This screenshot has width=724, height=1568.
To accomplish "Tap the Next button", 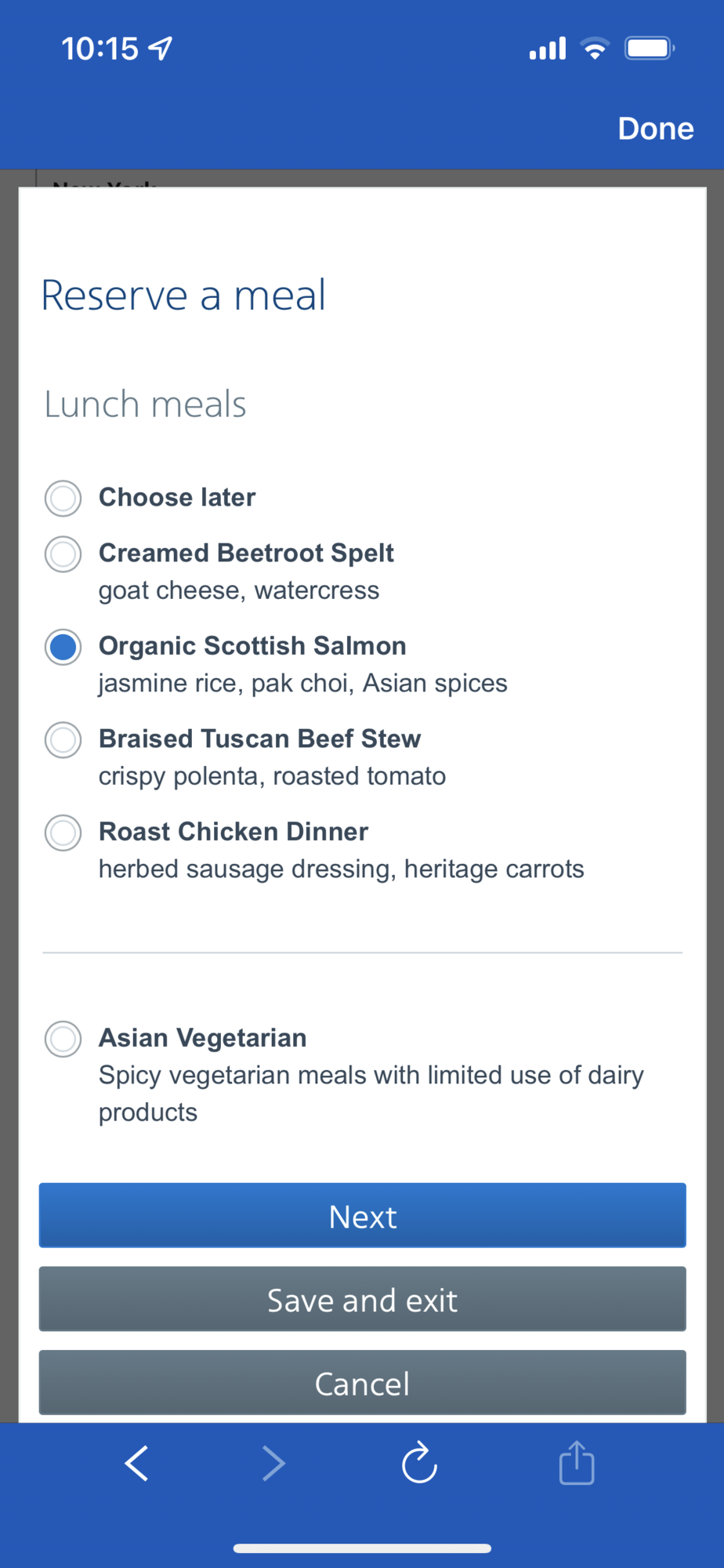I will point(363,1215).
